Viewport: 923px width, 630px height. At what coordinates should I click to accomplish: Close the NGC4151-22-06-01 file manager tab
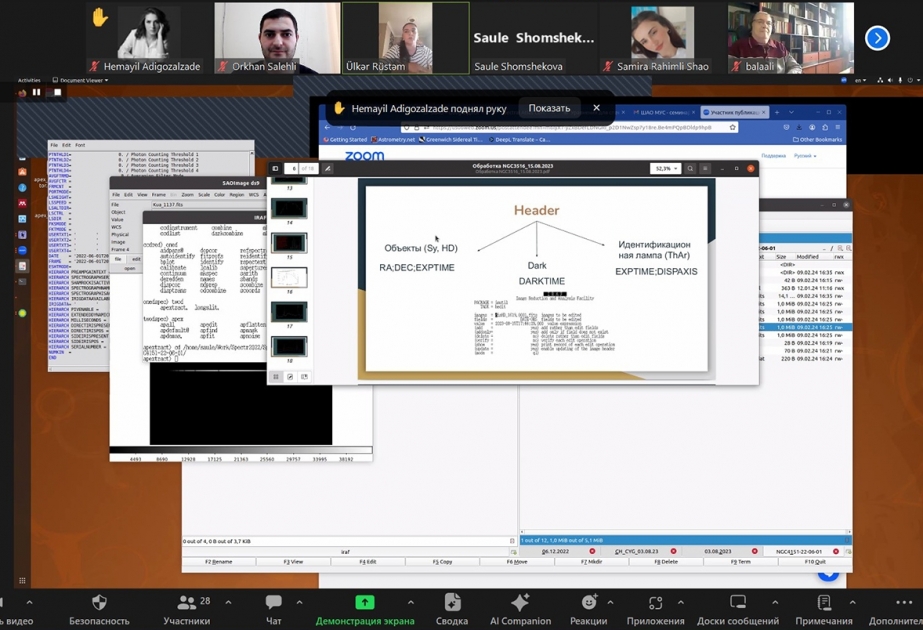836,552
